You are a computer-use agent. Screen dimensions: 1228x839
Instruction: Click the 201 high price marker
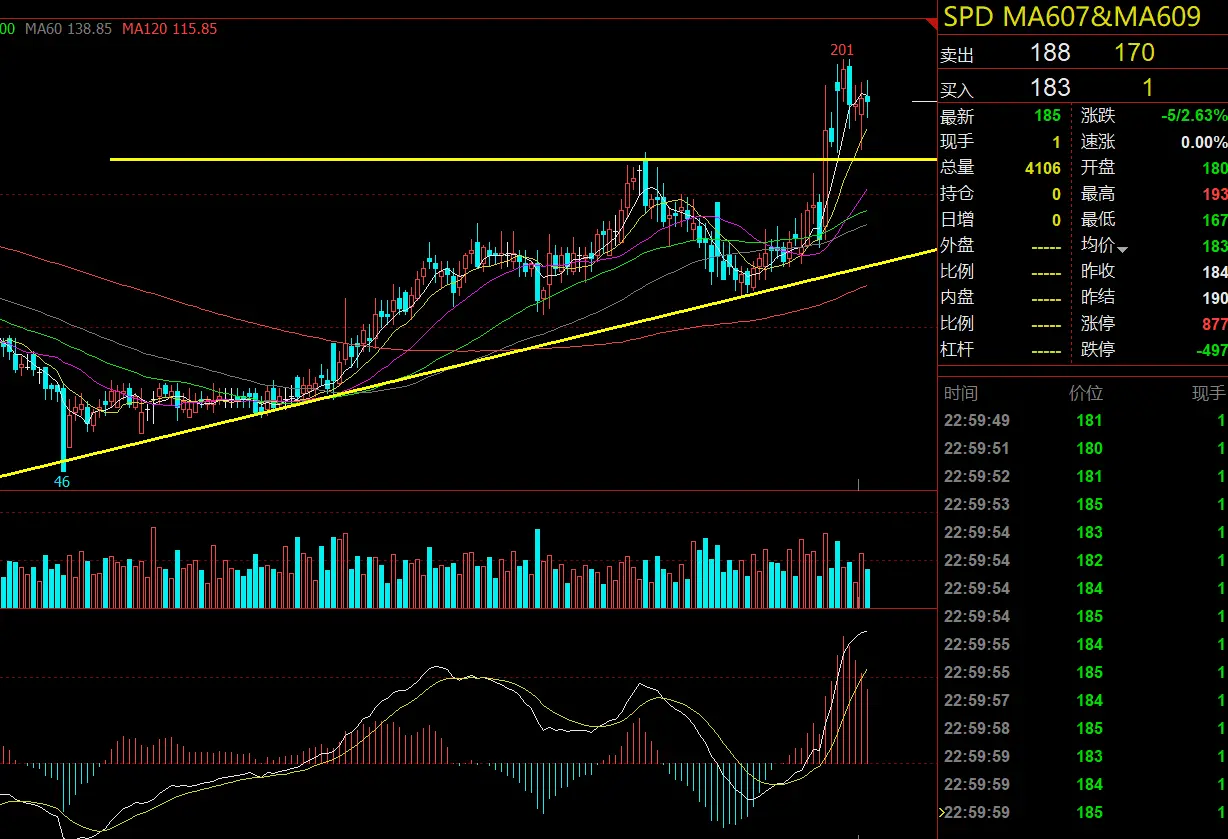[842, 50]
